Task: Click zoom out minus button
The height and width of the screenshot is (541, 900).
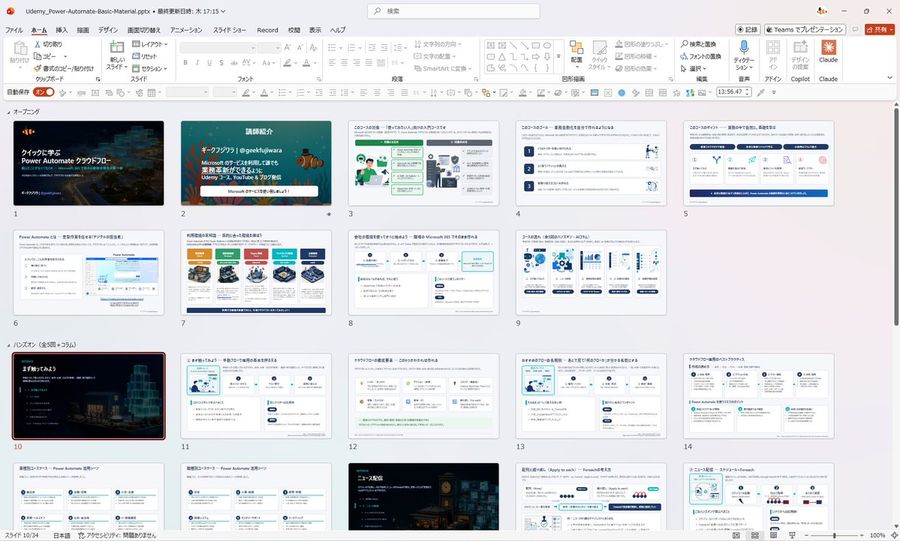Action: [x=808, y=535]
